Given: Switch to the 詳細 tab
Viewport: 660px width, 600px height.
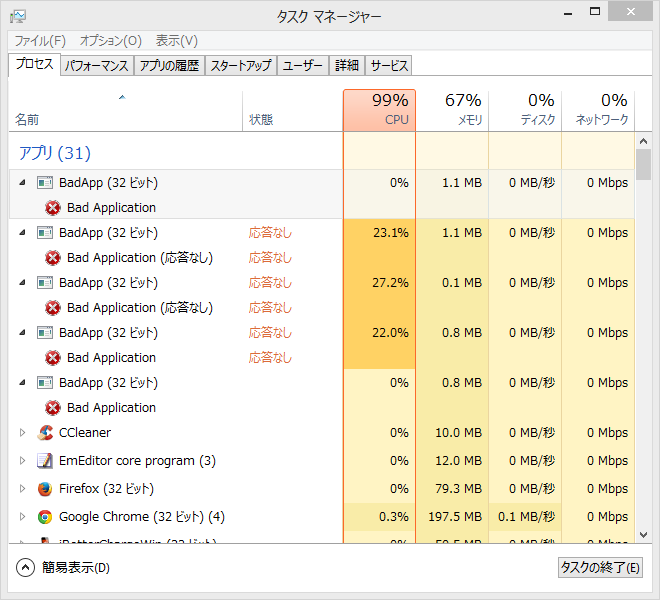Looking at the screenshot, I should pos(347,66).
